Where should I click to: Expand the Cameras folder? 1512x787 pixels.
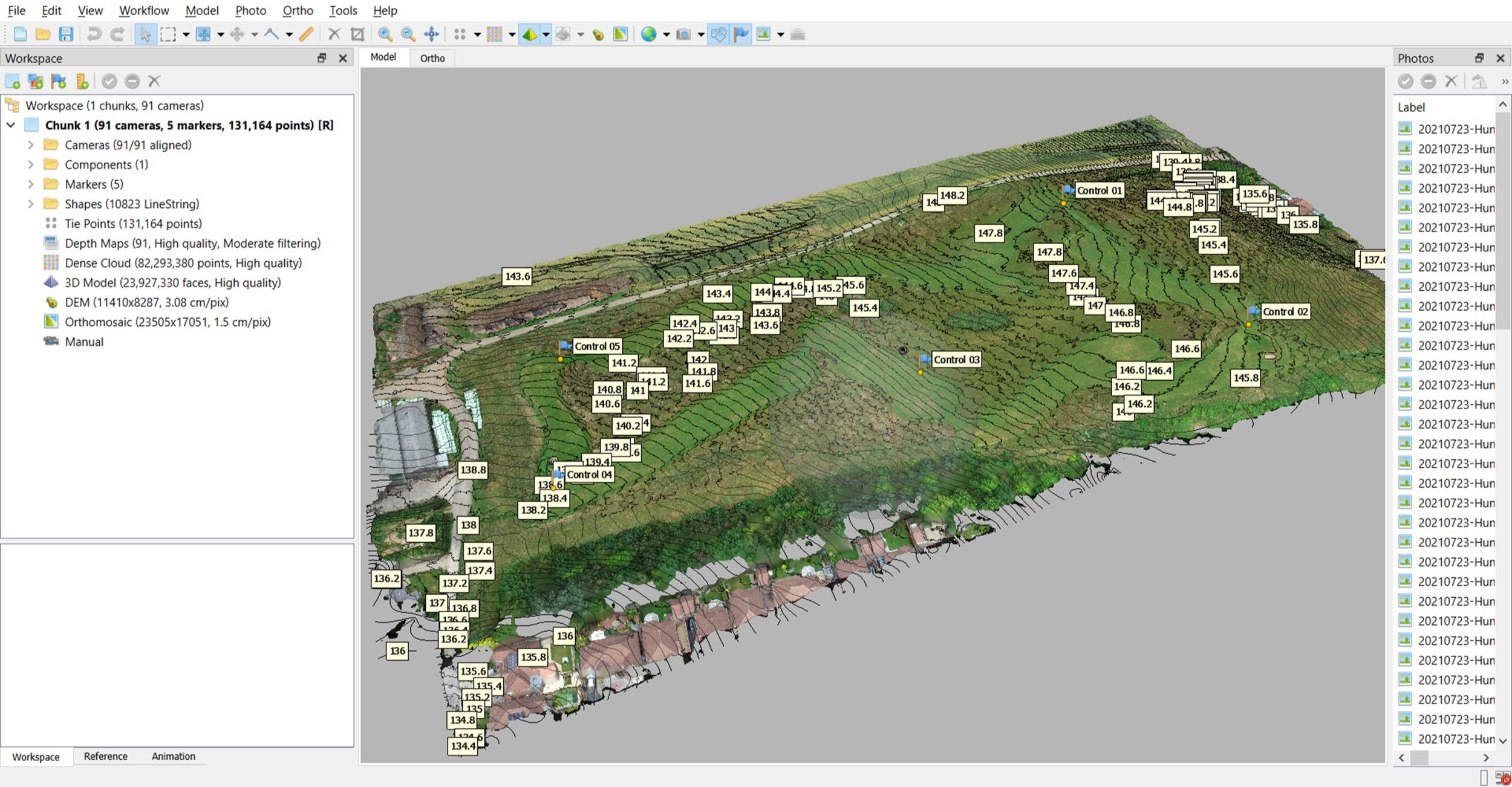(x=31, y=145)
